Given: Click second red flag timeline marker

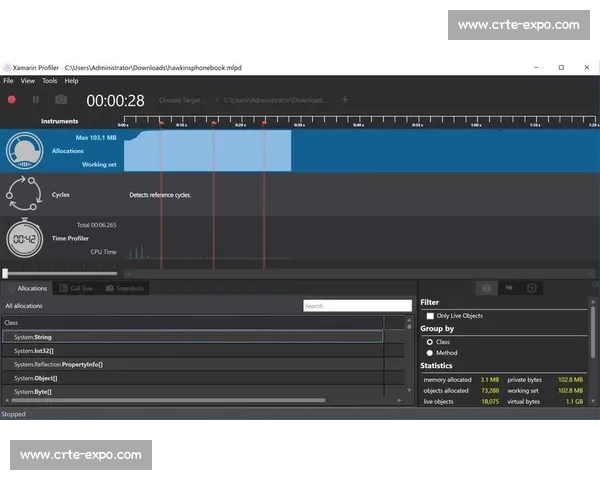Looking at the screenshot, I should (214, 123).
